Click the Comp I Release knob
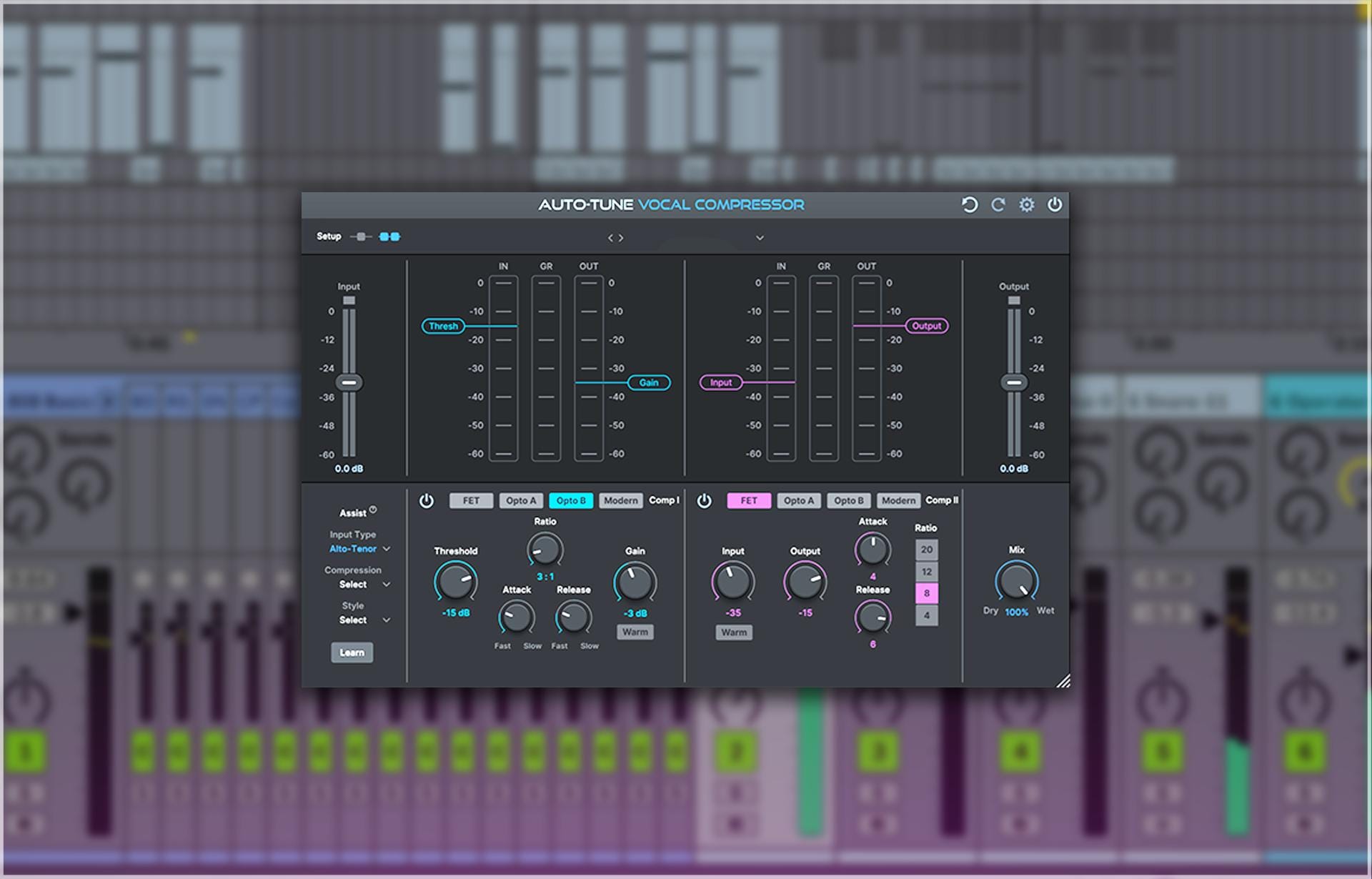This screenshot has width=1372, height=879. (573, 617)
